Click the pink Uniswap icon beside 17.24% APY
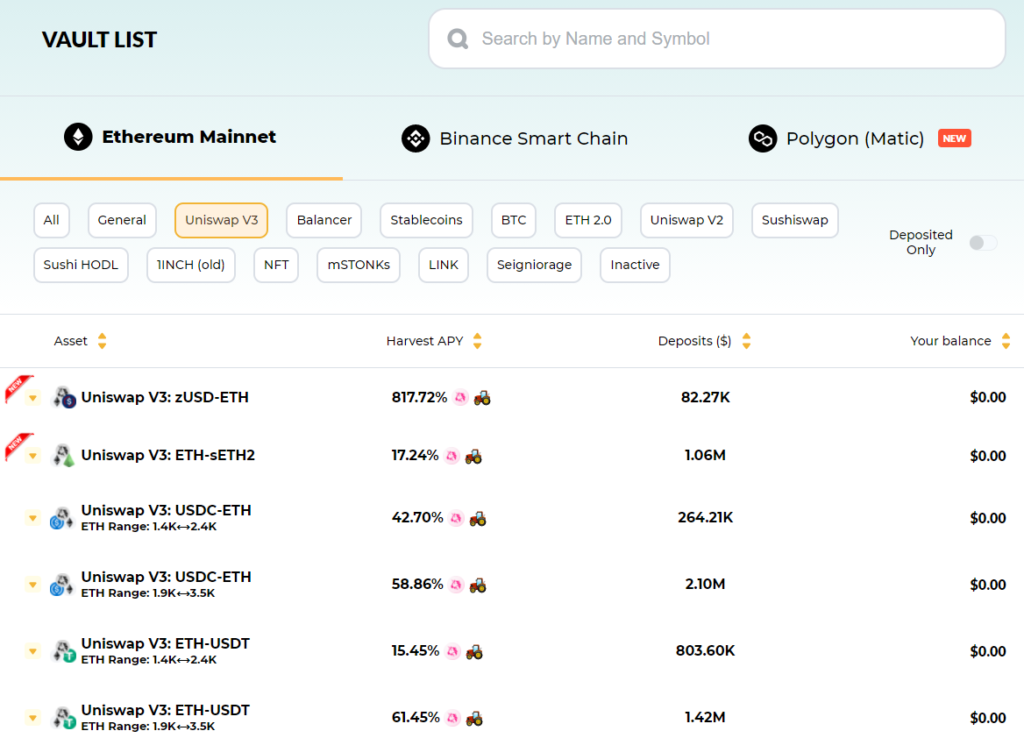This screenshot has height=738, width=1024. pyautogui.click(x=452, y=456)
